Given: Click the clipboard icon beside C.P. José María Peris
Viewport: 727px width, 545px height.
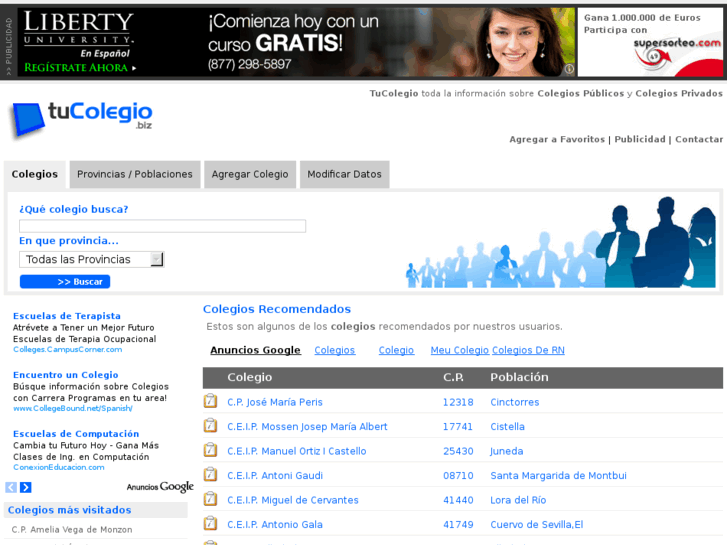Looking at the screenshot, I should coord(210,401).
